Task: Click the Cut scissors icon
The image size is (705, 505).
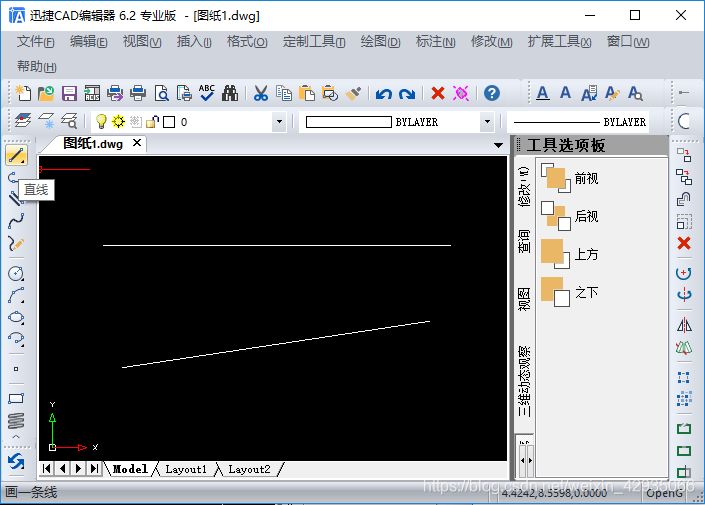Action: [261, 93]
